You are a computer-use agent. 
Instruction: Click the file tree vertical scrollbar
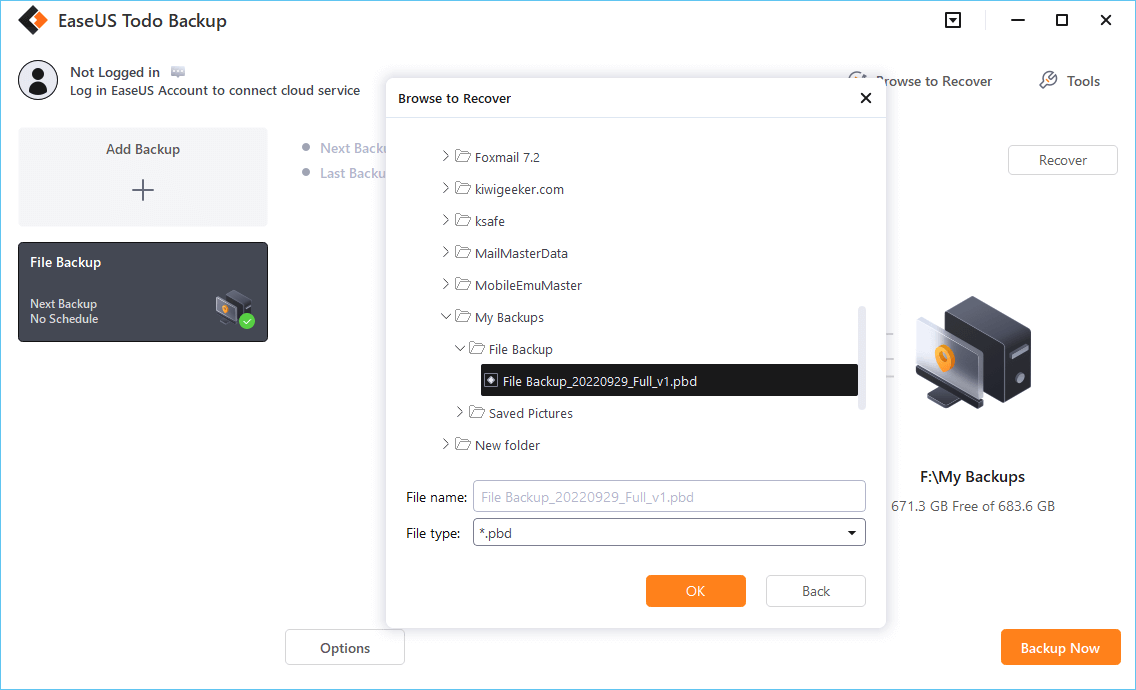pyautogui.click(x=861, y=357)
